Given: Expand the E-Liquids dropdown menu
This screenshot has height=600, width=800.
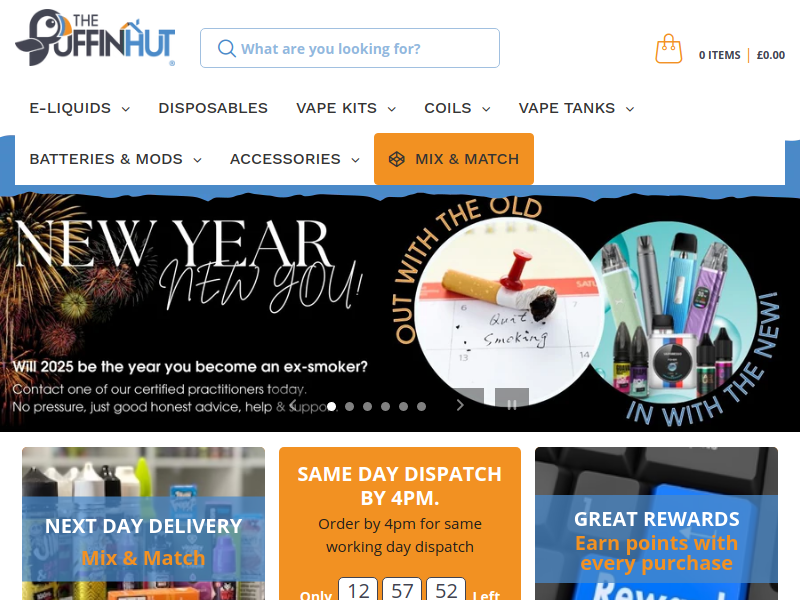Looking at the screenshot, I should coord(80,108).
